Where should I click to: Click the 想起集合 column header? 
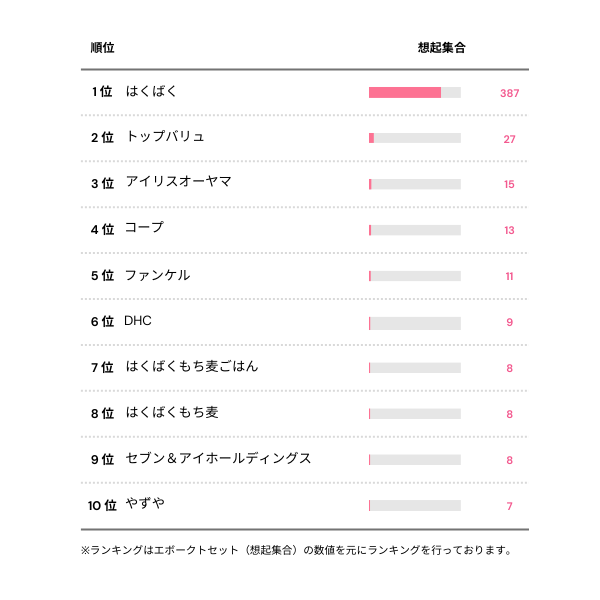(441, 47)
